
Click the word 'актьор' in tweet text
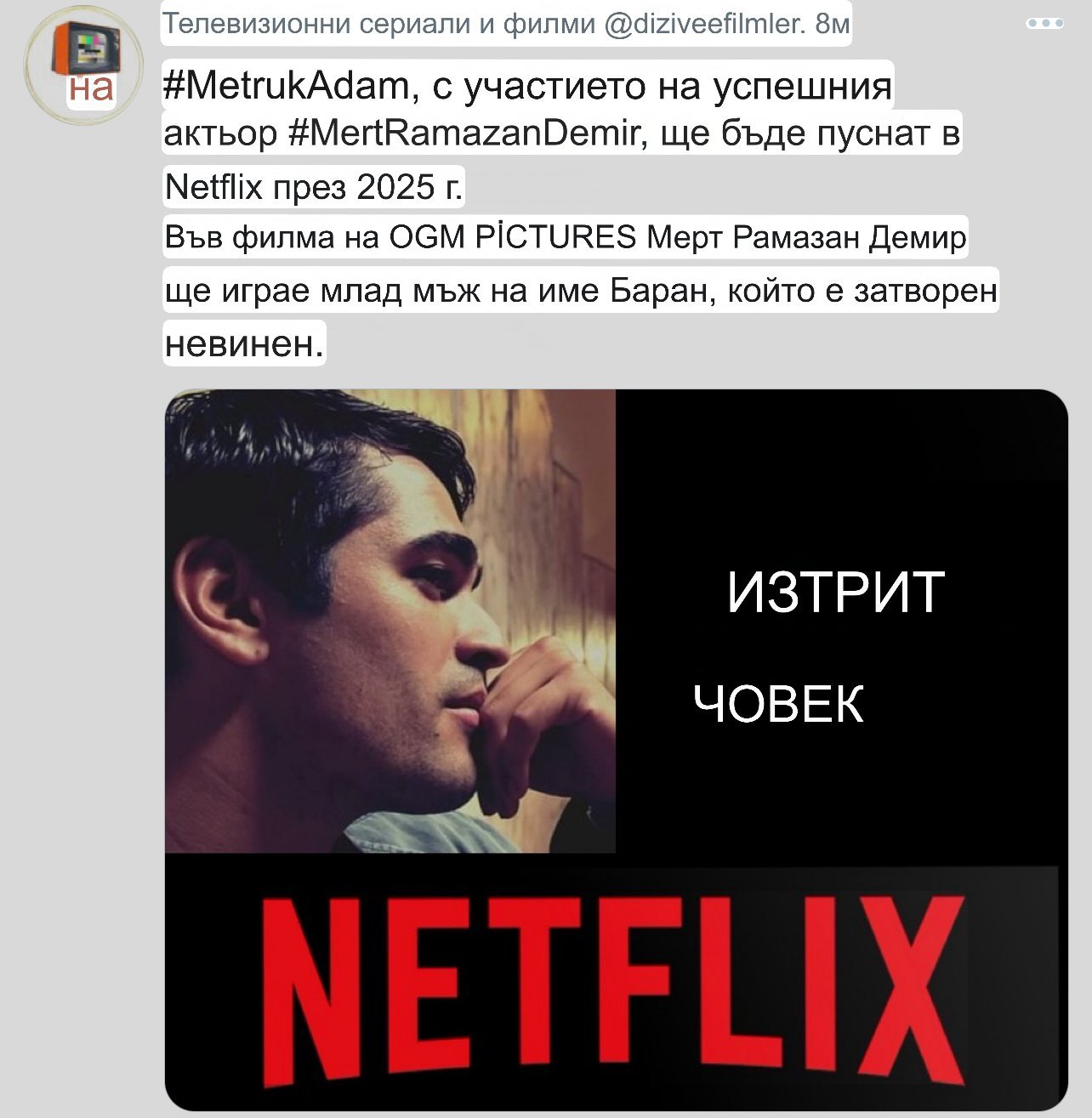(x=220, y=134)
